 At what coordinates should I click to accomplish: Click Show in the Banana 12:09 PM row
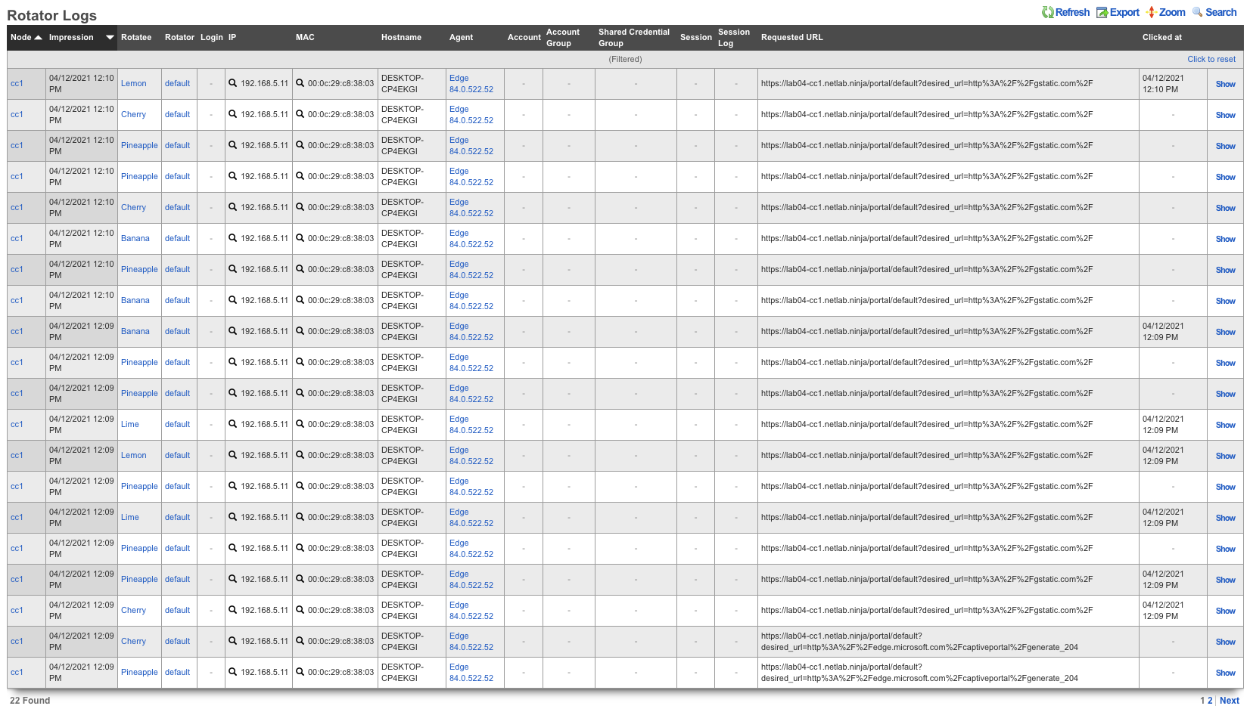coord(1225,332)
